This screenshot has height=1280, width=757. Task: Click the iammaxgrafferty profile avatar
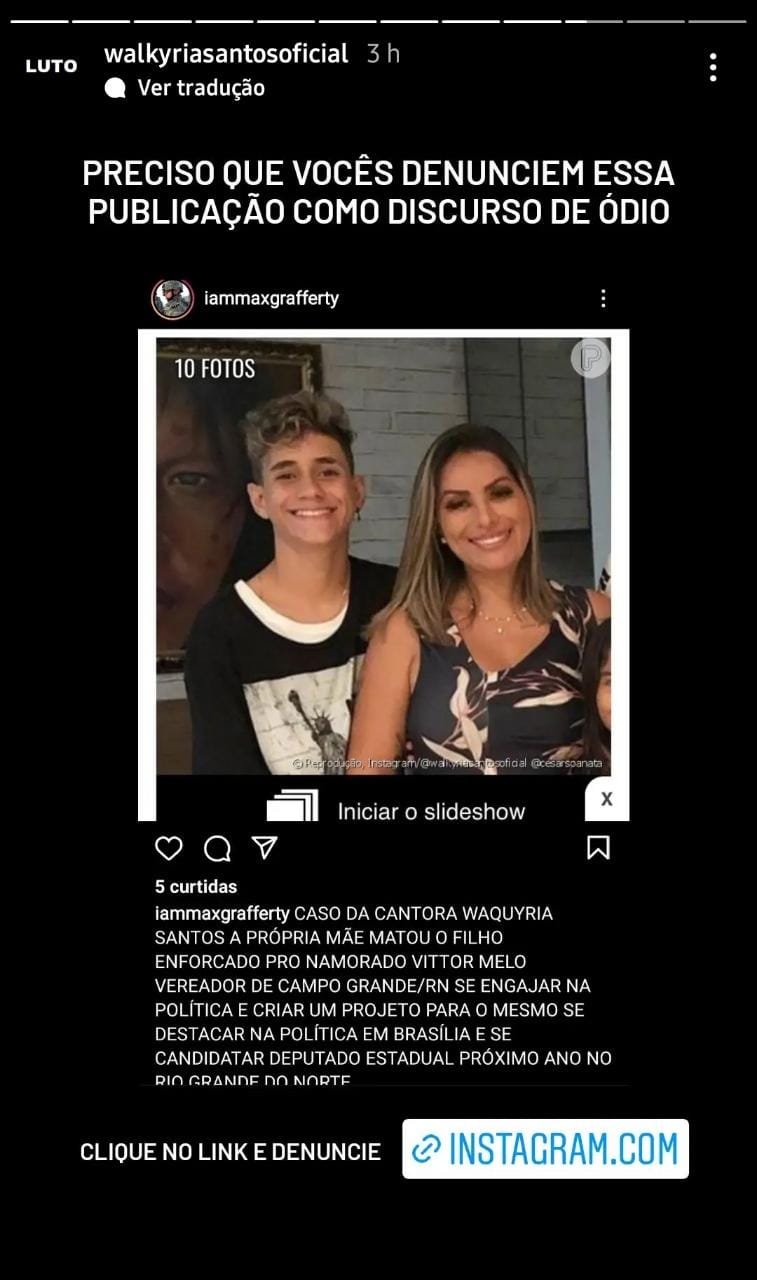(172, 298)
